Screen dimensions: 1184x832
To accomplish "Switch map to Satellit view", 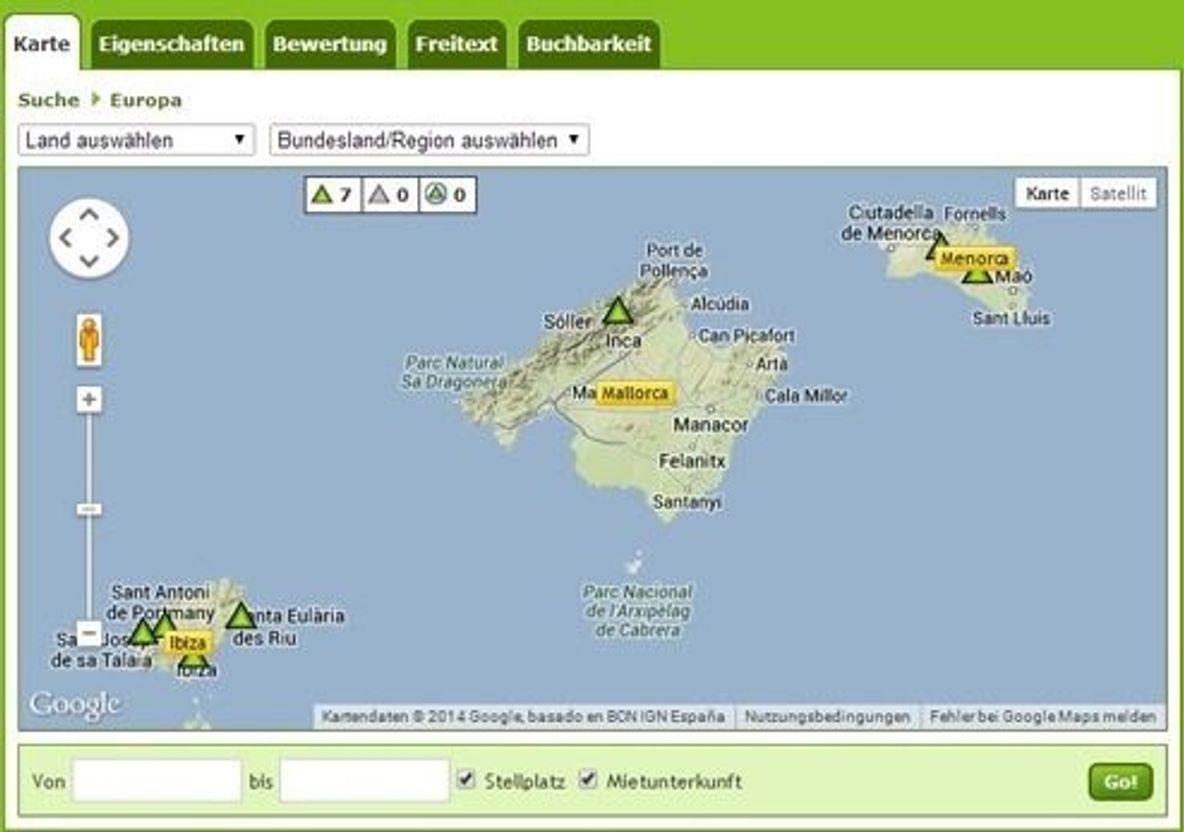I will coord(1117,194).
